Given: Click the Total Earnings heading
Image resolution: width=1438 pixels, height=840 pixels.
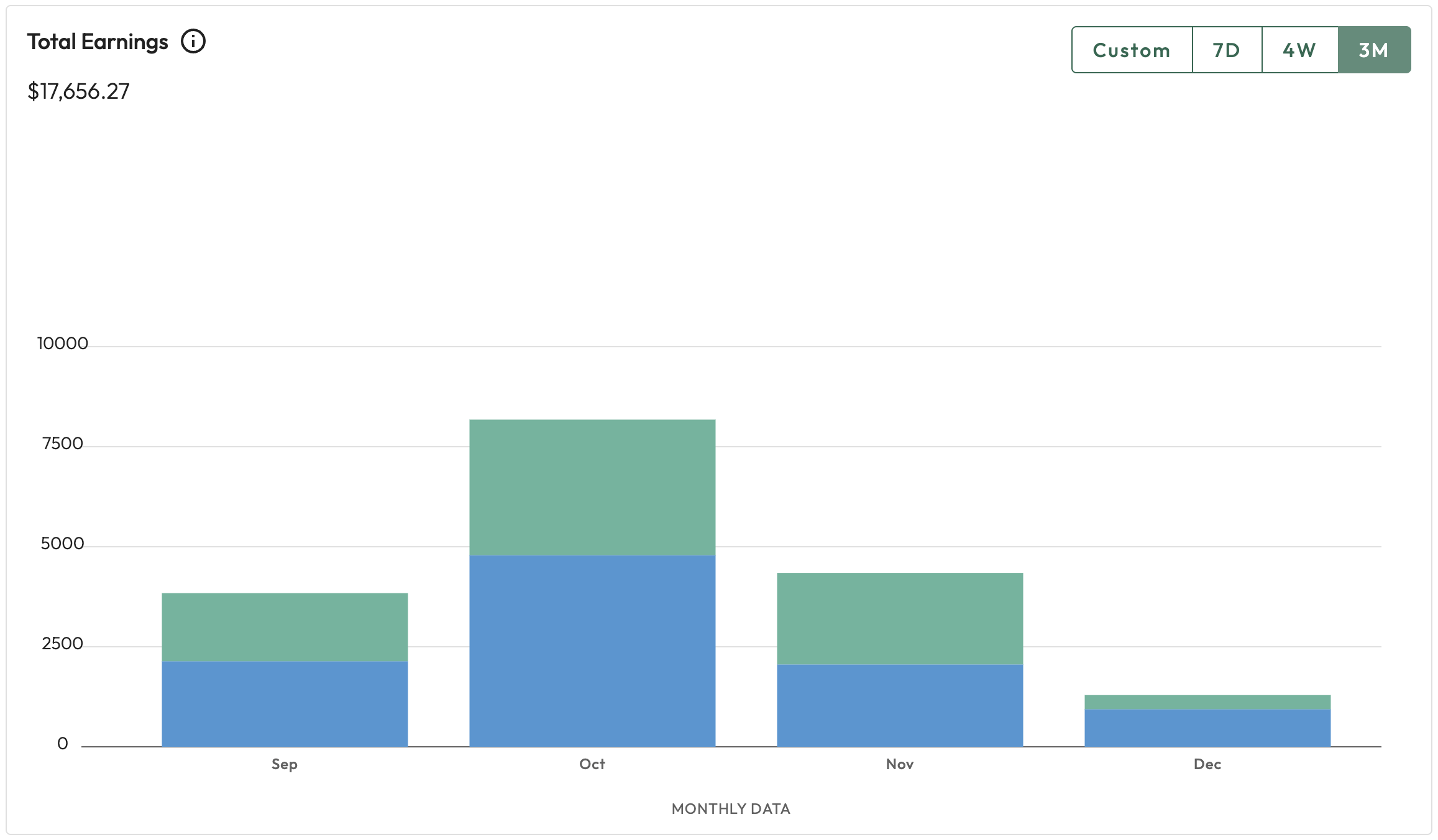Looking at the screenshot, I should (98, 42).
